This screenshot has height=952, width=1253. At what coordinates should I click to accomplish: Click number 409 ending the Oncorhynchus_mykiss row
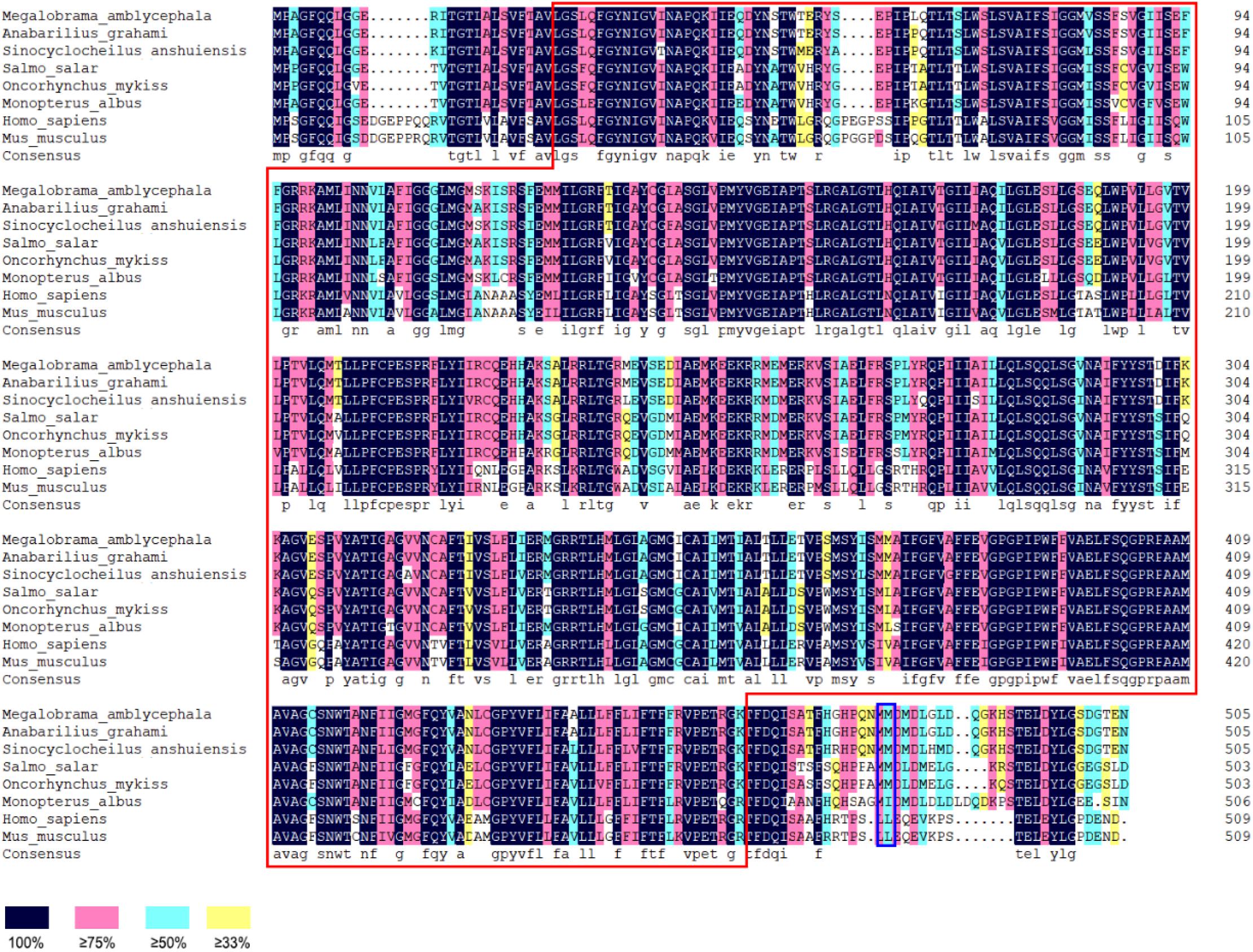click(1237, 610)
